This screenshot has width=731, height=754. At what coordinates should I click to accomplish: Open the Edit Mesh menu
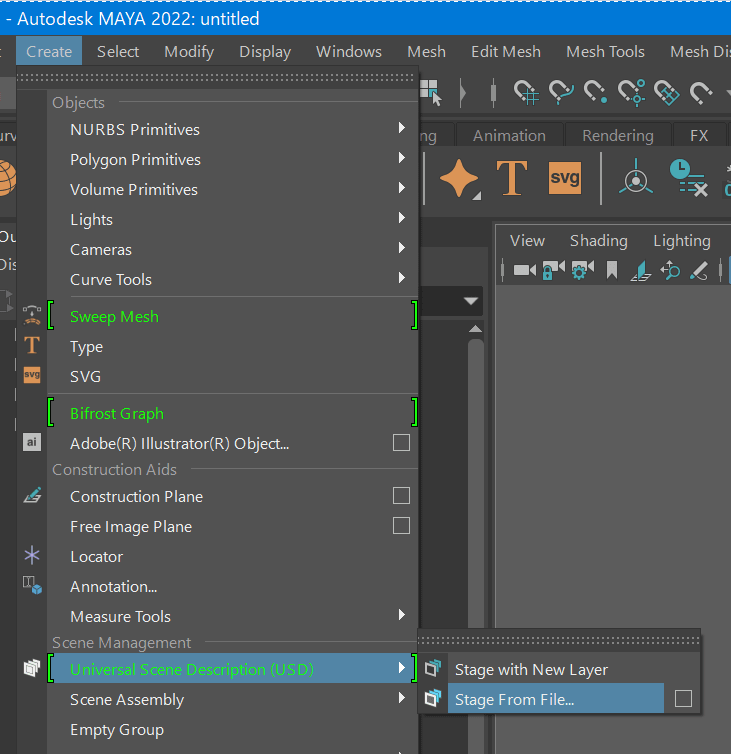click(505, 51)
